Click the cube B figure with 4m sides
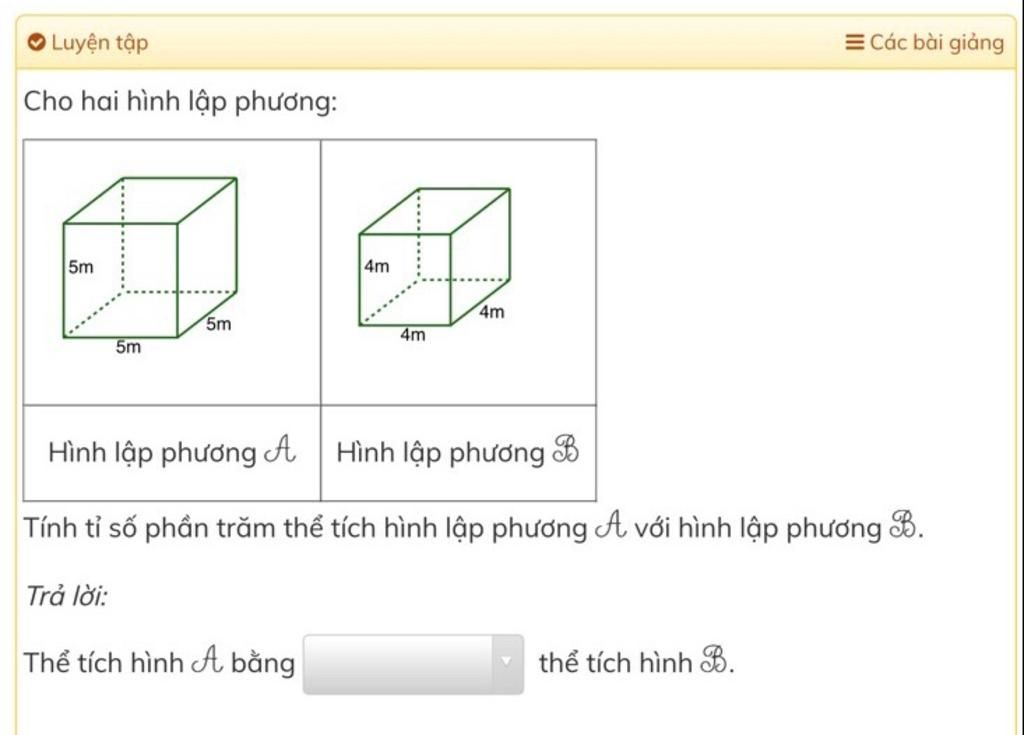This screenshot has width=1024, height=735. [434, 257]
